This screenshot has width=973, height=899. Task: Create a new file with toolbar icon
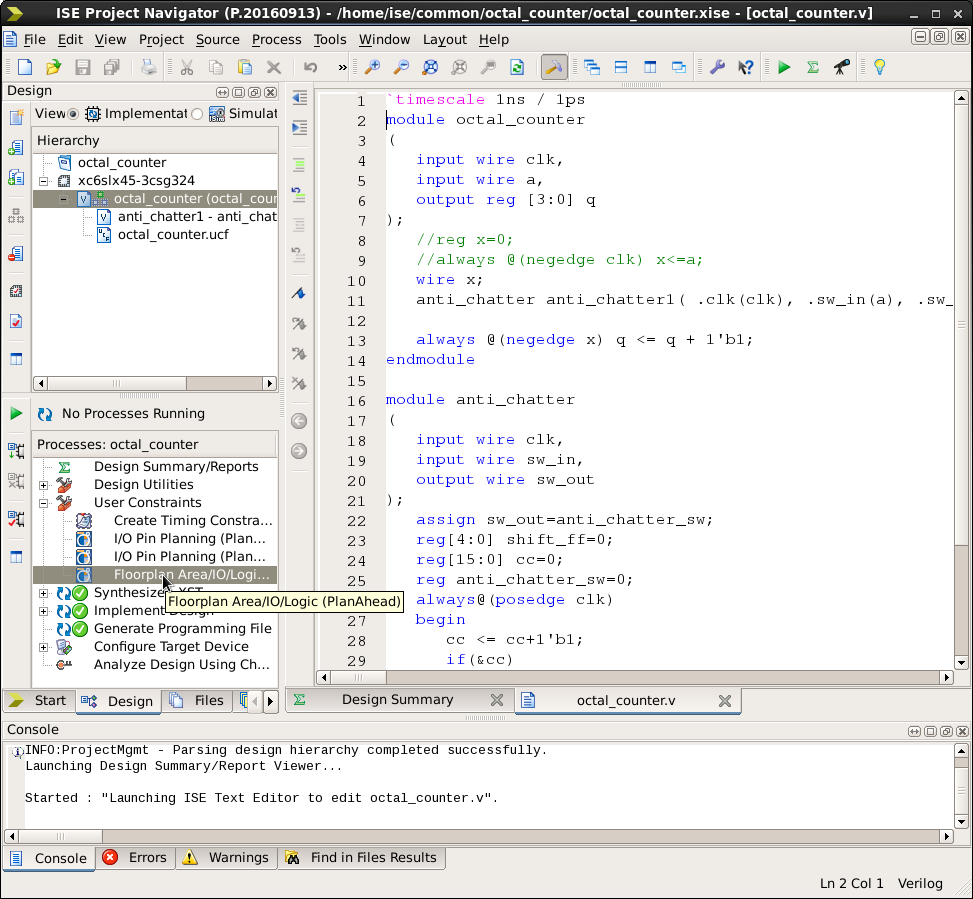[25, 67]
